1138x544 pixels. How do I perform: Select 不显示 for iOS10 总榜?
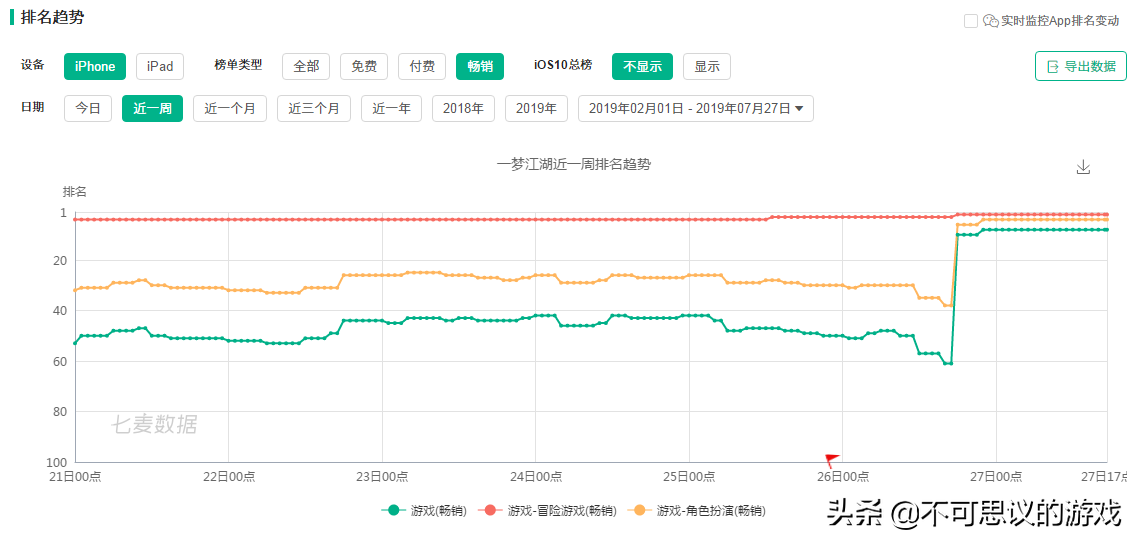[642, 67]
